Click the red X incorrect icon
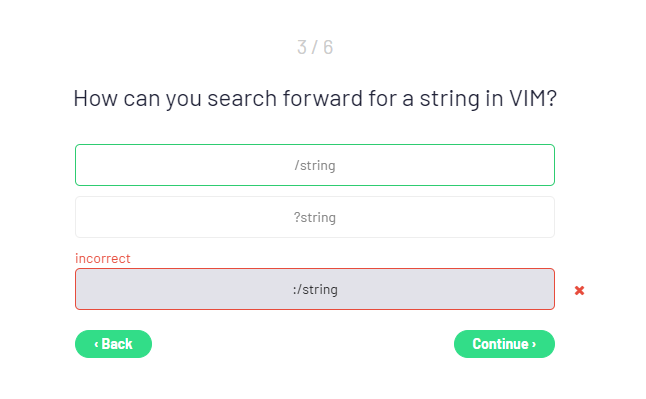 point(579,291)
